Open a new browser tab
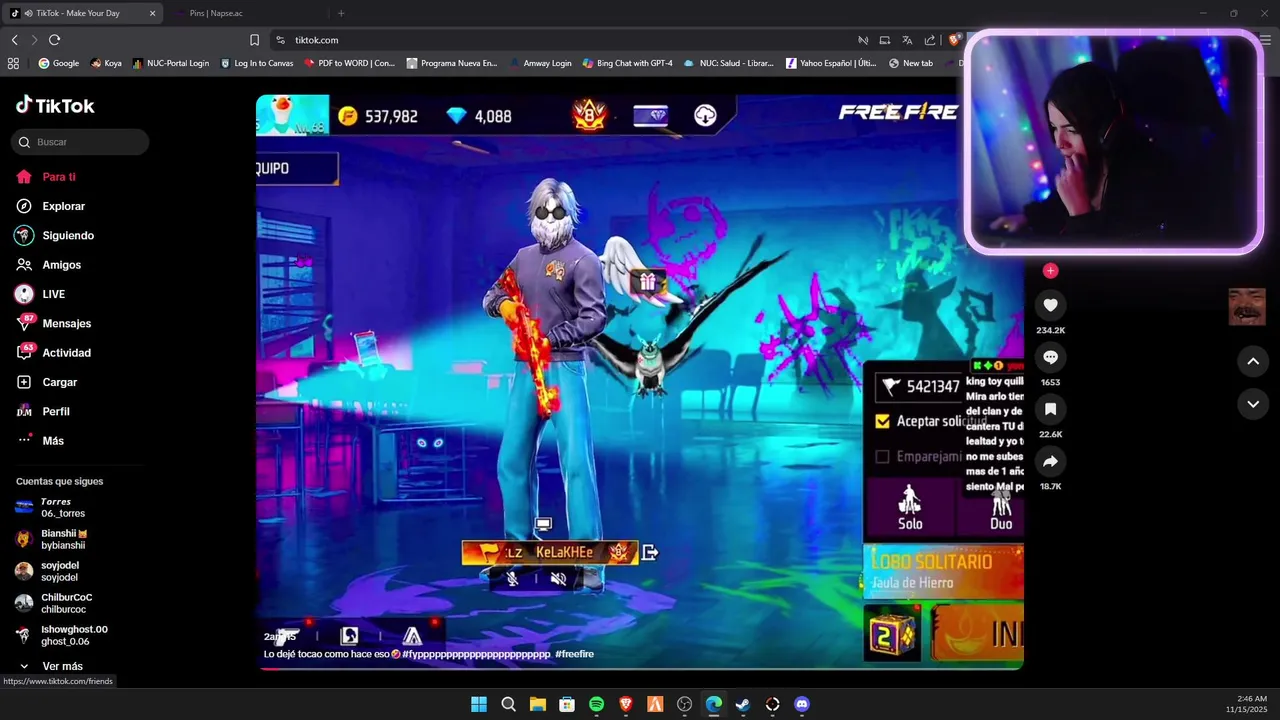 (x=341, y=13)
